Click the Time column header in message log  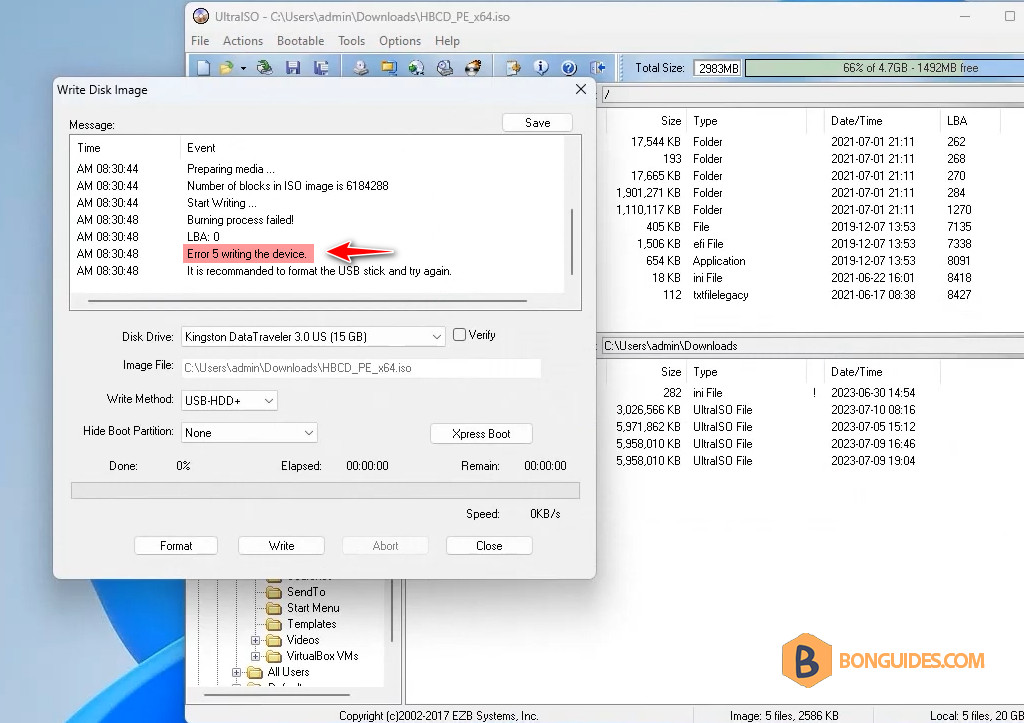tap(89, 148)
